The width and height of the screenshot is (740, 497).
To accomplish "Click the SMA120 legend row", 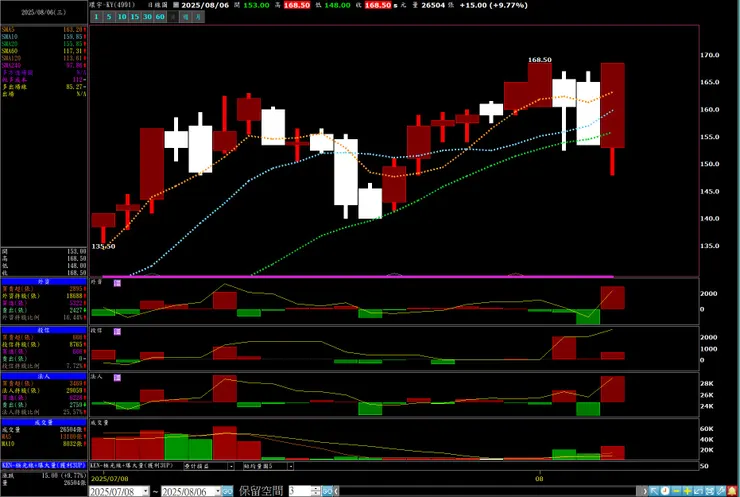I will (x=44, y=58).
